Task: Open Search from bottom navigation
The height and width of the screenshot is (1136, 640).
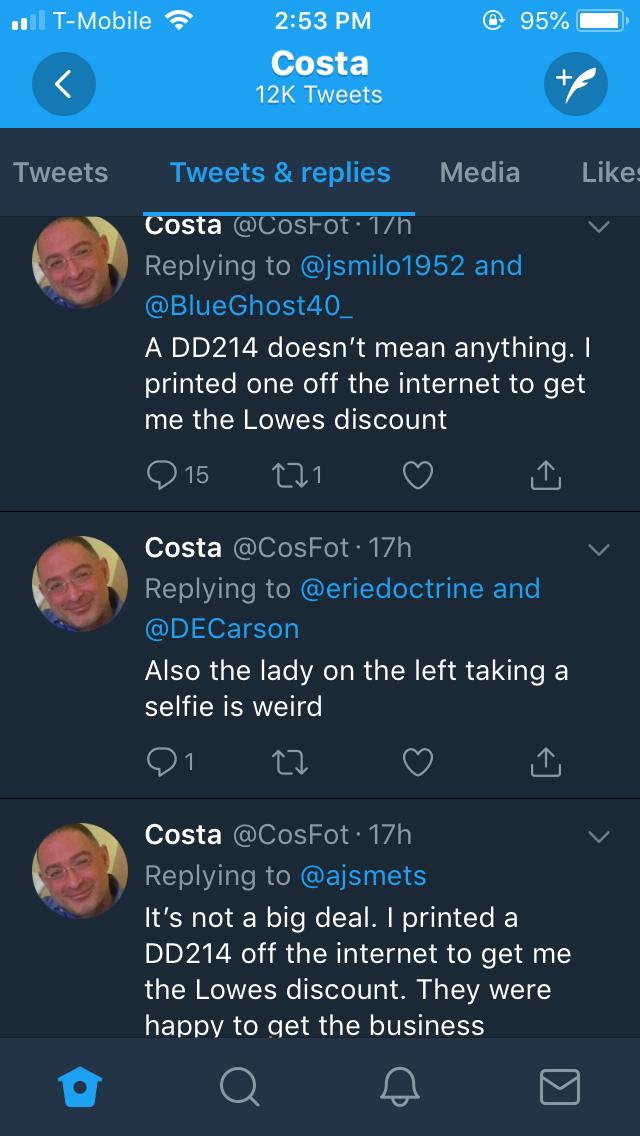Action: coord(239,1088)
